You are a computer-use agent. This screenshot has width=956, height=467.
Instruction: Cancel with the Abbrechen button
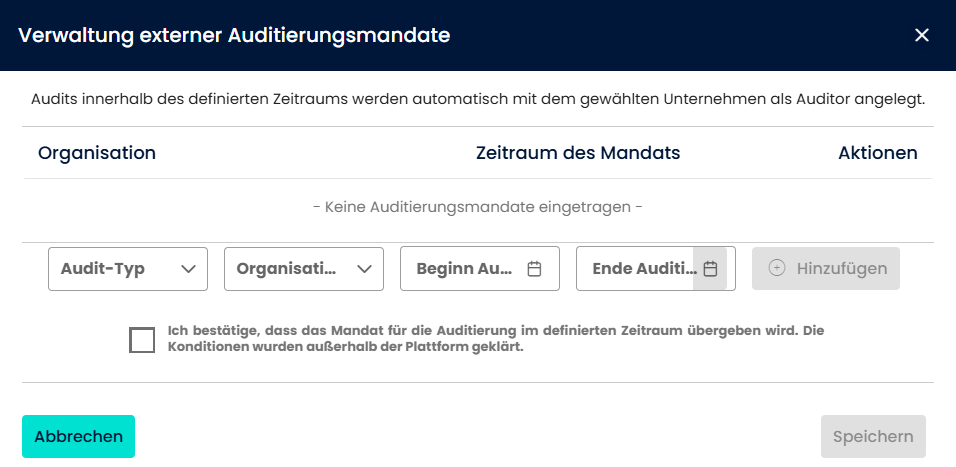(x=78, y=437)
